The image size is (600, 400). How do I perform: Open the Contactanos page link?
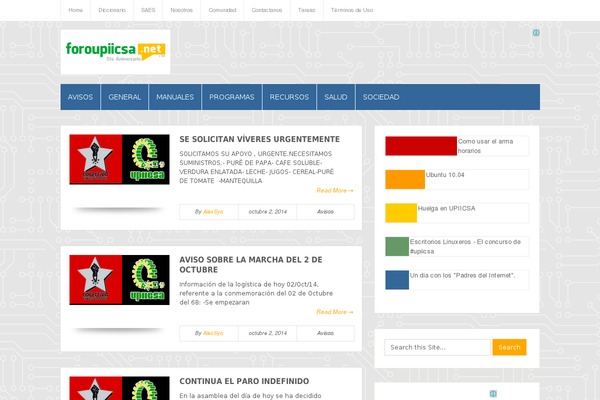(x=267, y=10)
